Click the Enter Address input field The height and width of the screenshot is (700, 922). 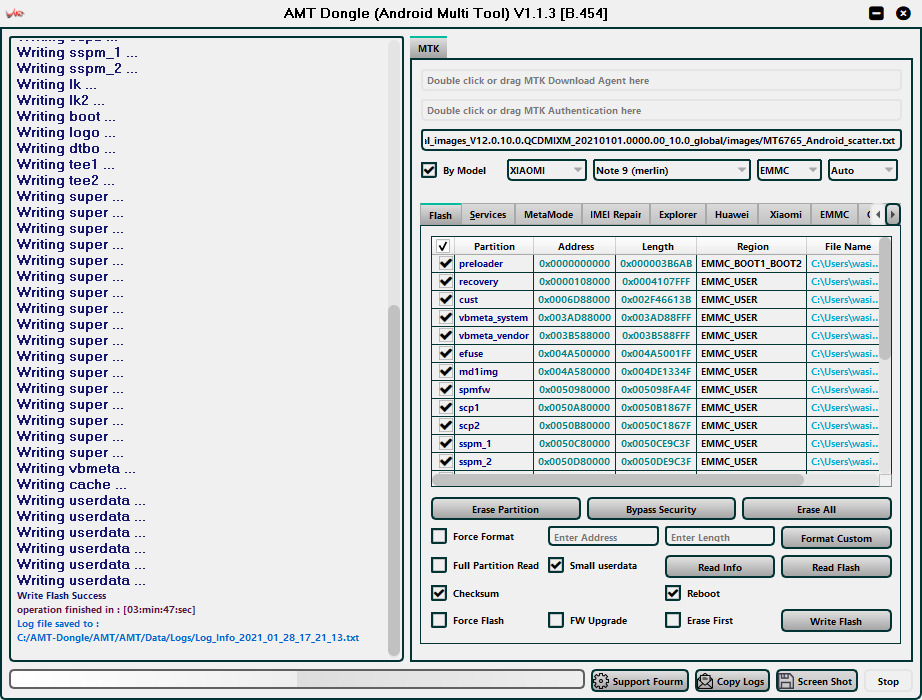coord(602,536)
